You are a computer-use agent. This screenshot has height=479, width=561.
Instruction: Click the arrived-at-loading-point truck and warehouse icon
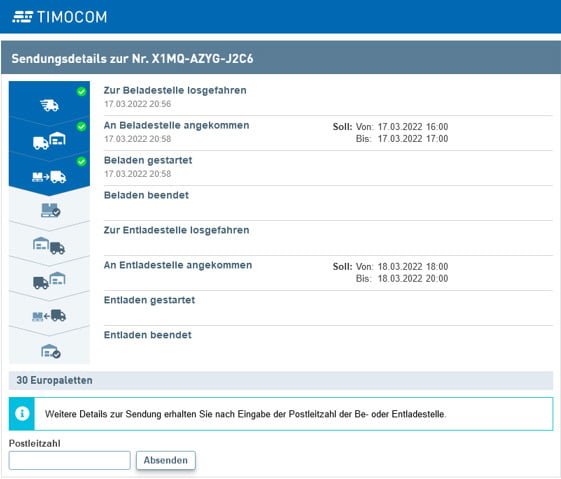pyautogui.click(x=49, y=141)
